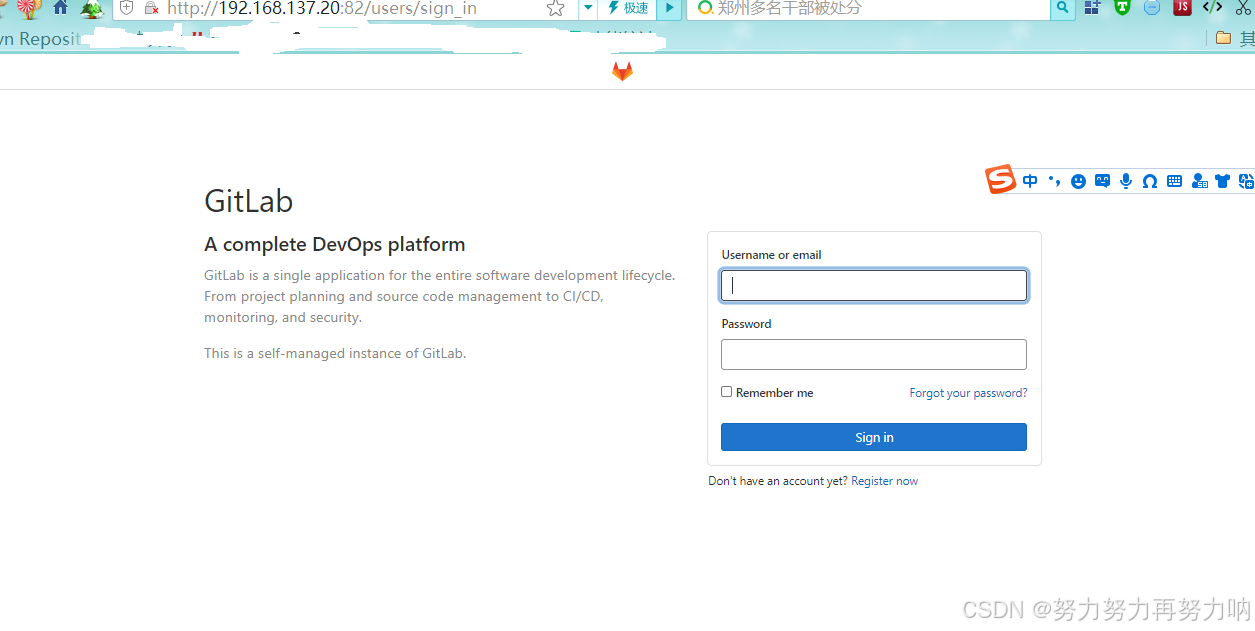Viewport: 1255px width, 631px height.
Task: Focus the Password input field
Action: [874, 354]
